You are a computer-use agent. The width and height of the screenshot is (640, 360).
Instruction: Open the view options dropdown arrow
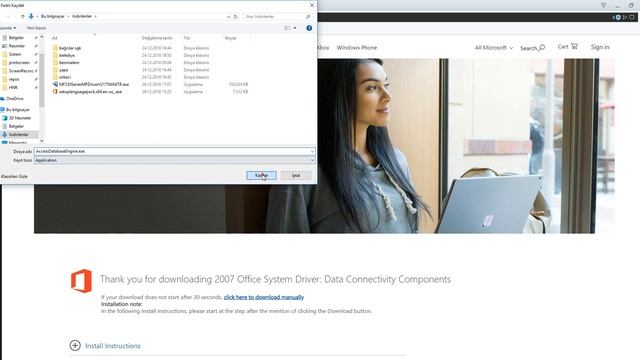tap(295, 28)
